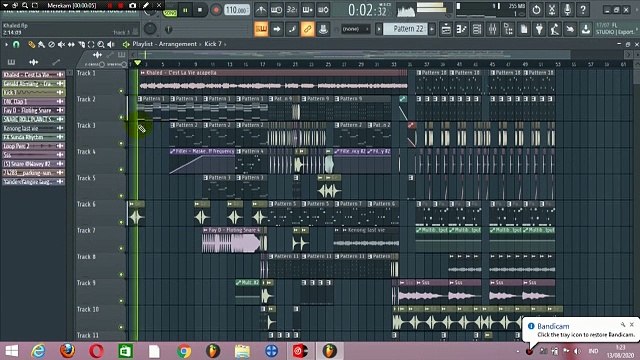Open the Browser/plugin picker icon

click(508, 29)
